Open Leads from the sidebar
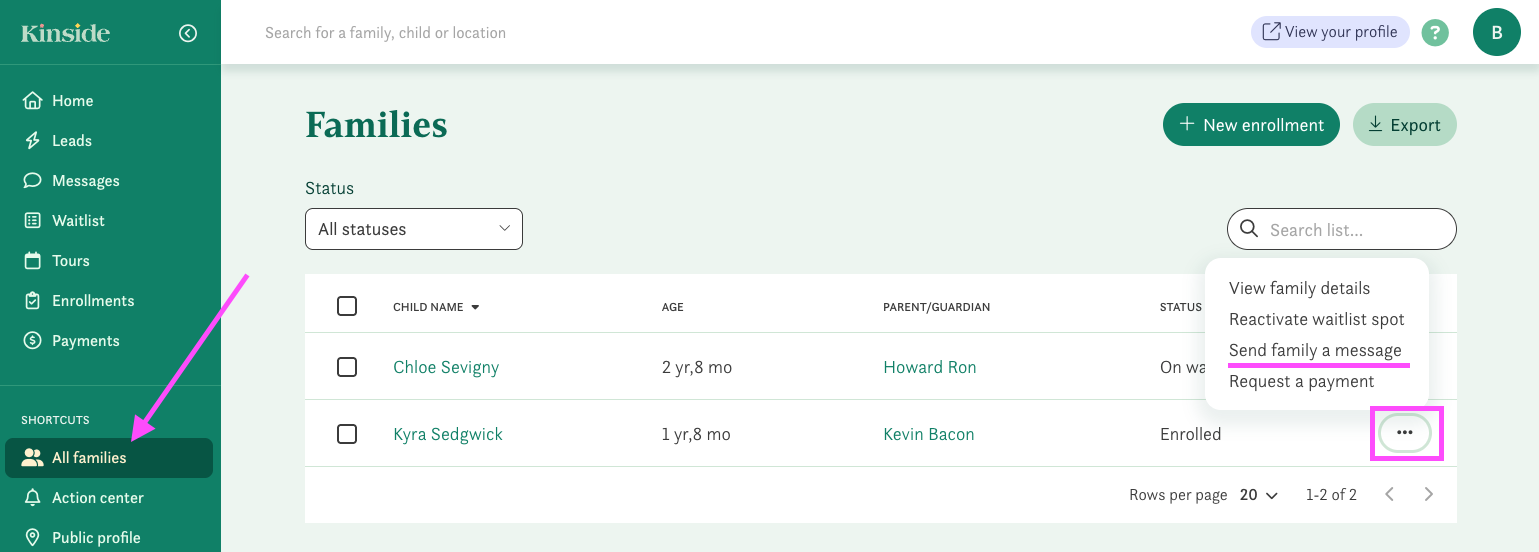 coord(71,141)
